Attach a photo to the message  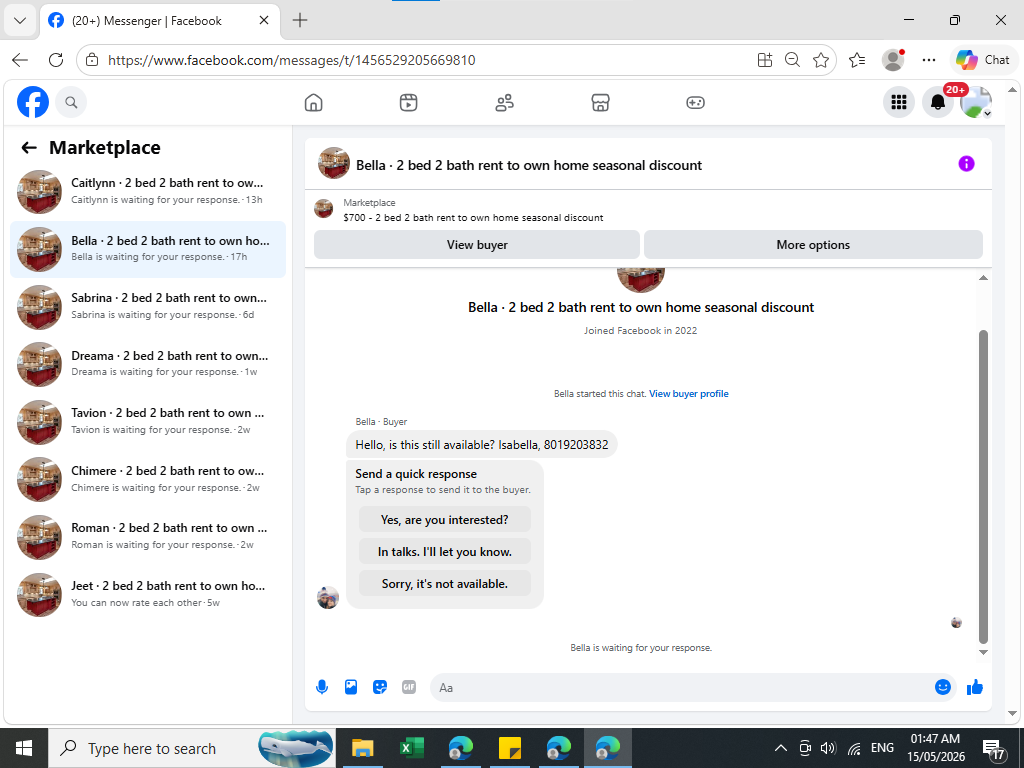pyautogui.click(x=351, y=687)
